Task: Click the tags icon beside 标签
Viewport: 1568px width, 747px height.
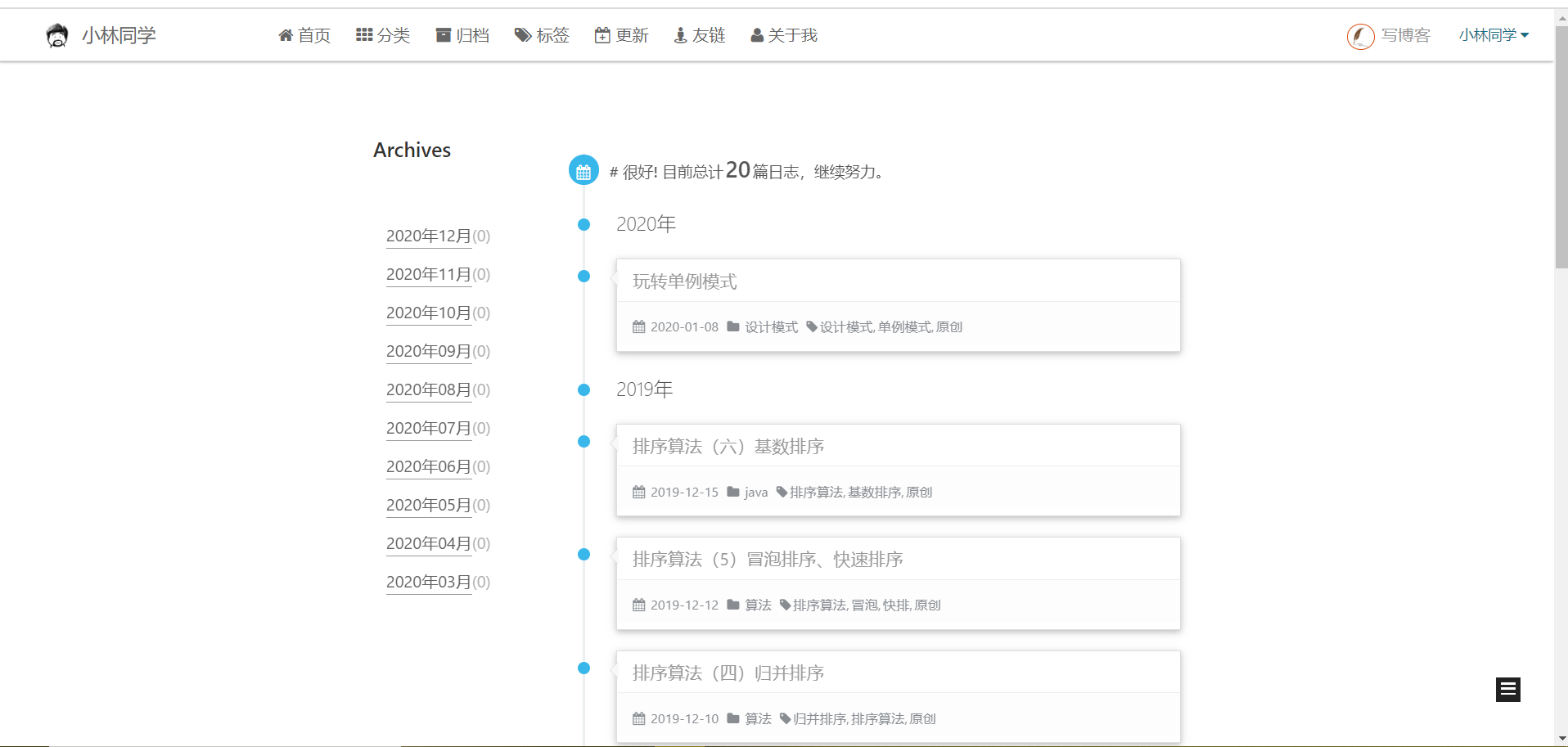Action: (x=523, y=35)
